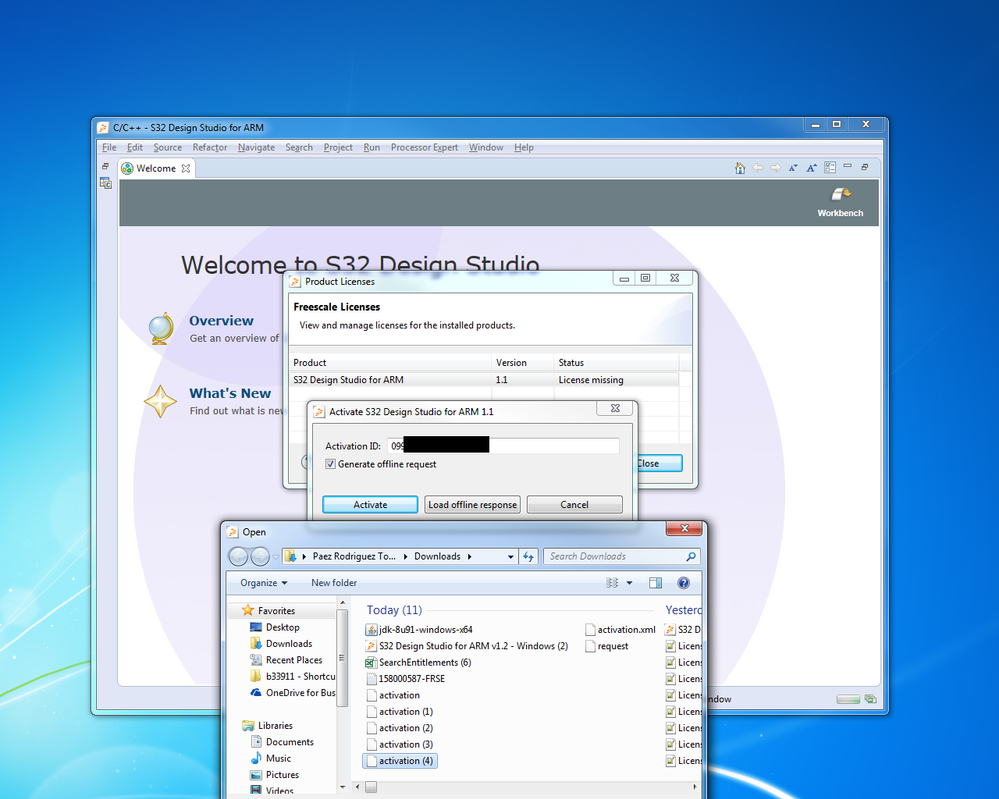The image size is (999, 799).
Task: Click the search magnifier in Open dialog
Action: pos(691,556)
